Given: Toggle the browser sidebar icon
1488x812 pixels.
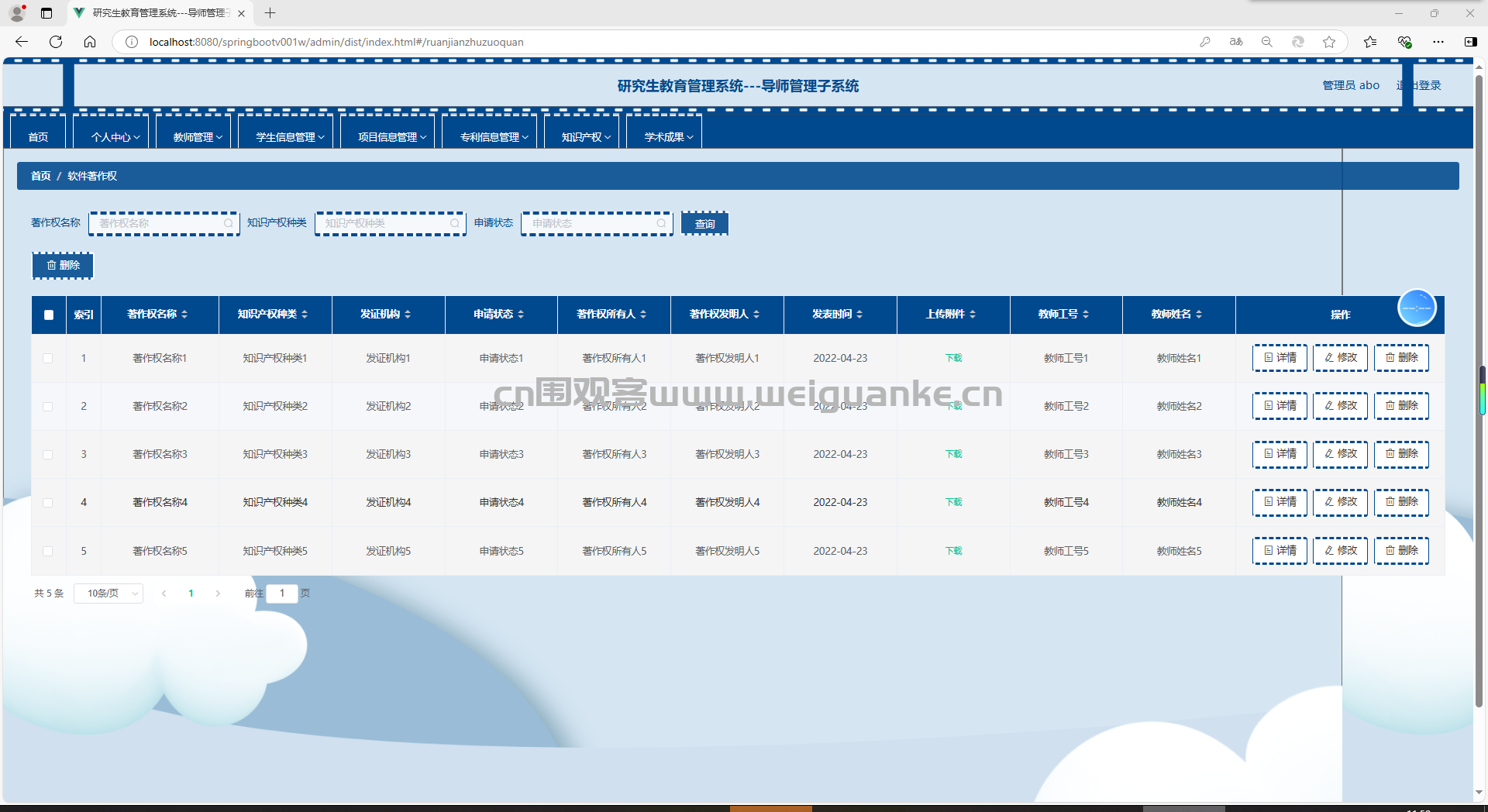Looking at the screenshot, I should [x=1470, y=42].
